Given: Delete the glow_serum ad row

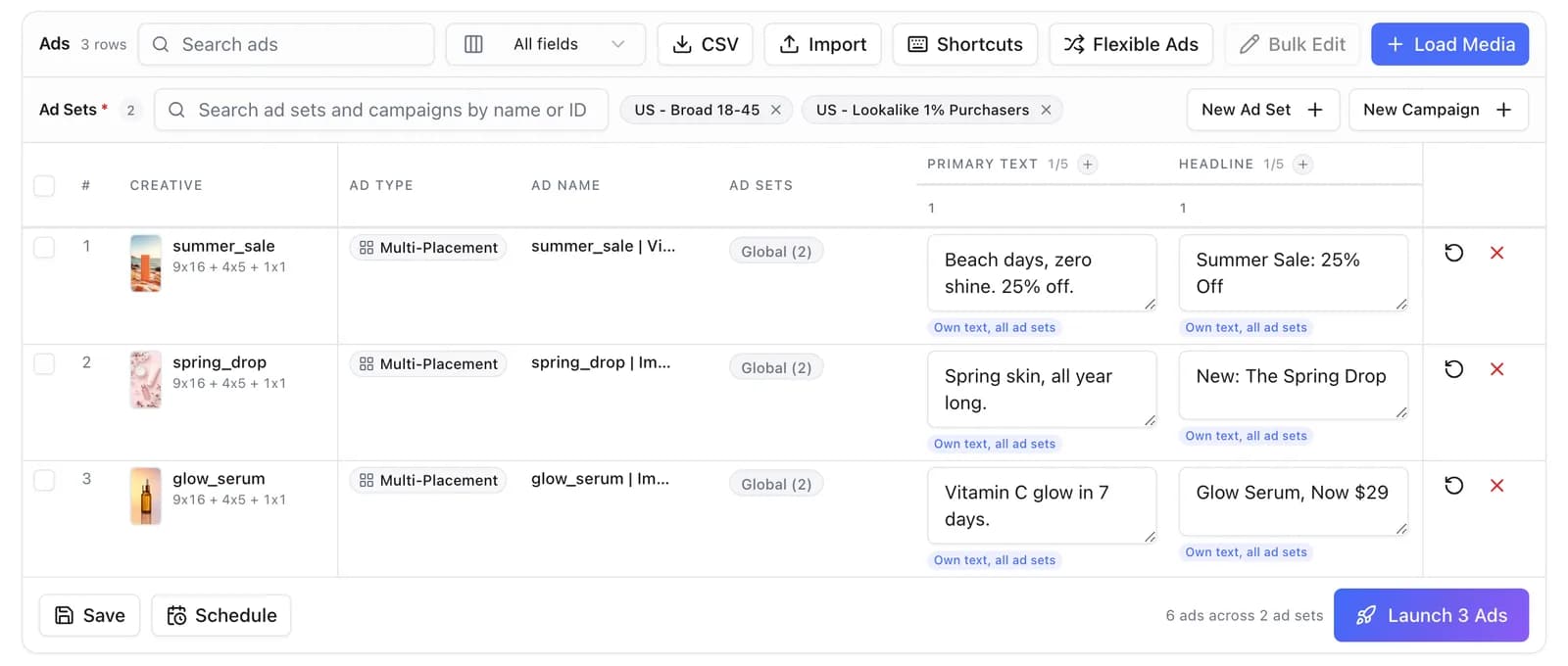Looking at the screenshot, I should tap(1496, 486).
